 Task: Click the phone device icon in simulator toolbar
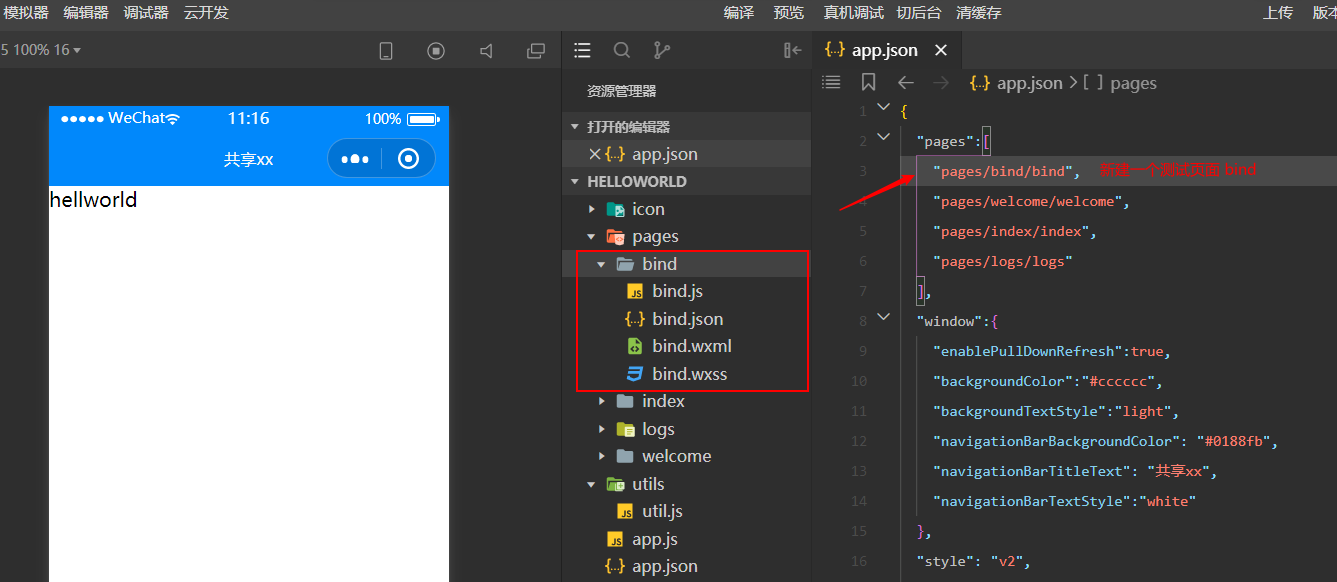(x=386, y=51)
